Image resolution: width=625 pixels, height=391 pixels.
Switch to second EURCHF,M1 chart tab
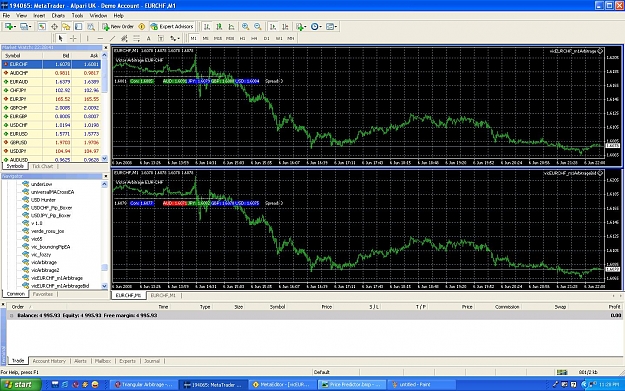click(163, 295)
